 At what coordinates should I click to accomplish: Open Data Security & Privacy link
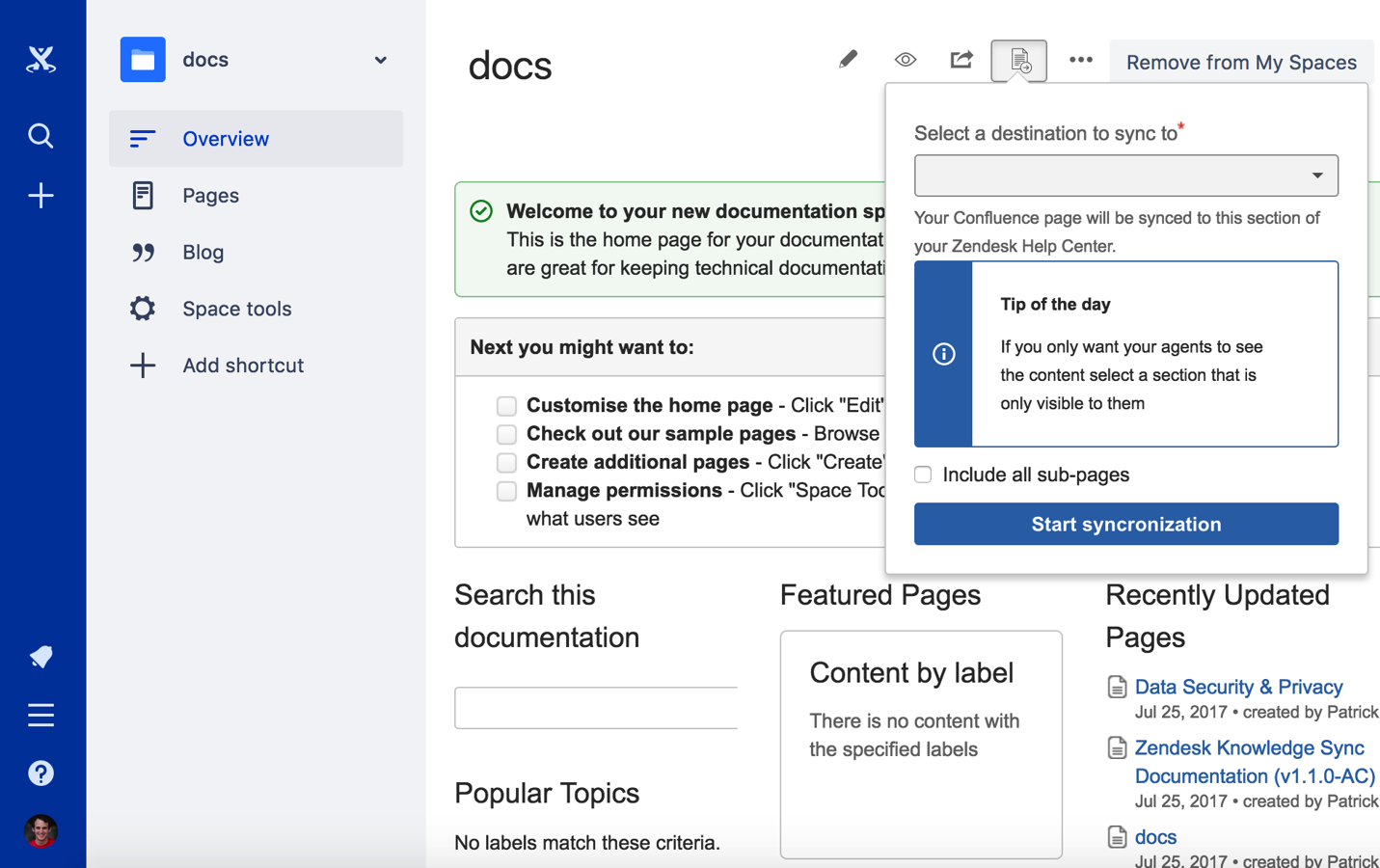(x=1238, y=687)
